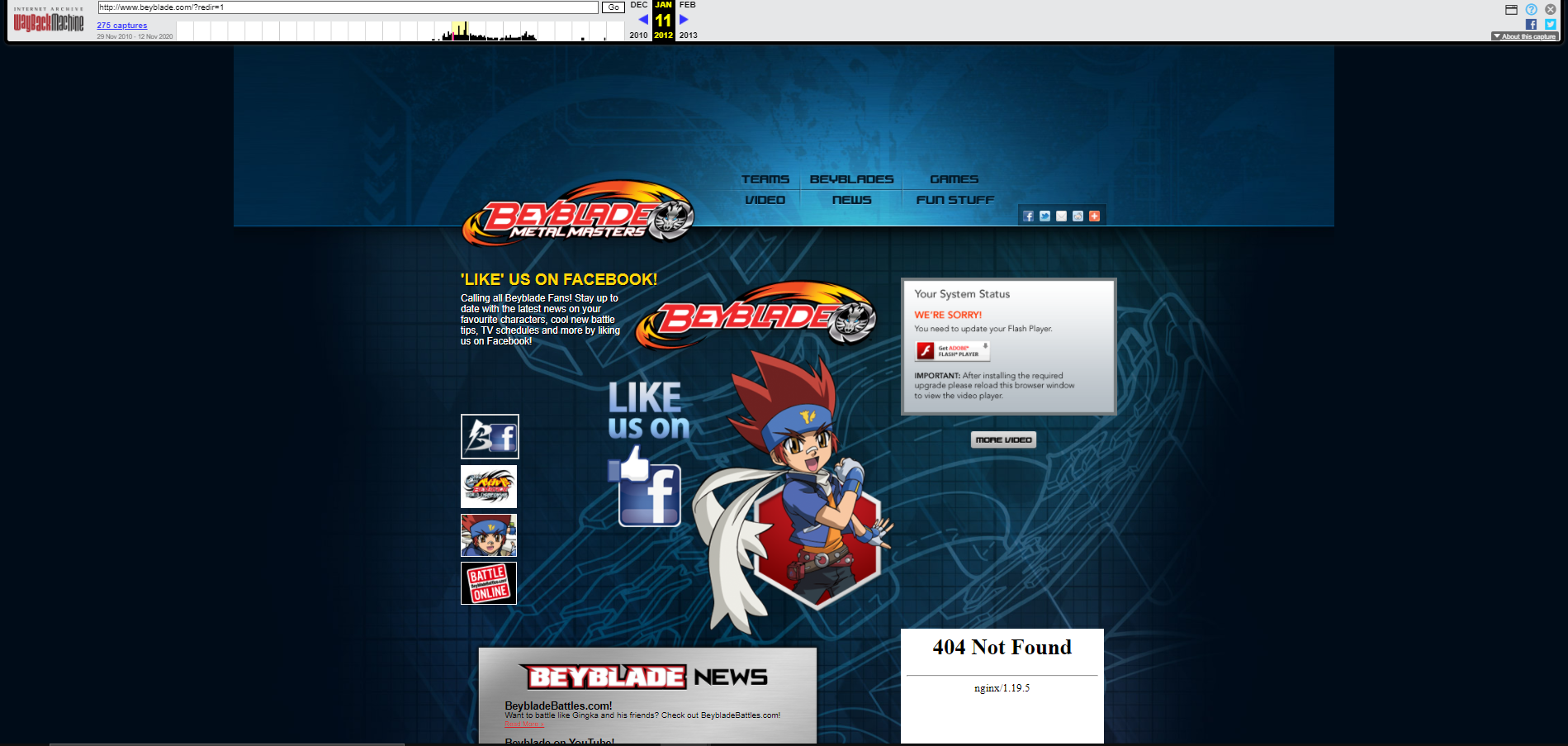Click the "Your System Status" heading

click(x=962, y=294)
